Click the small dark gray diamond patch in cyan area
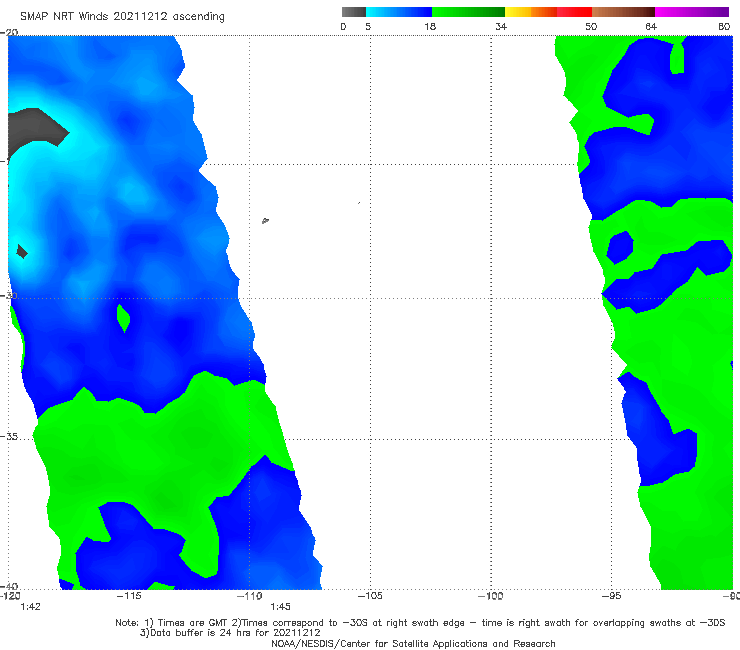 coord(22,251)
